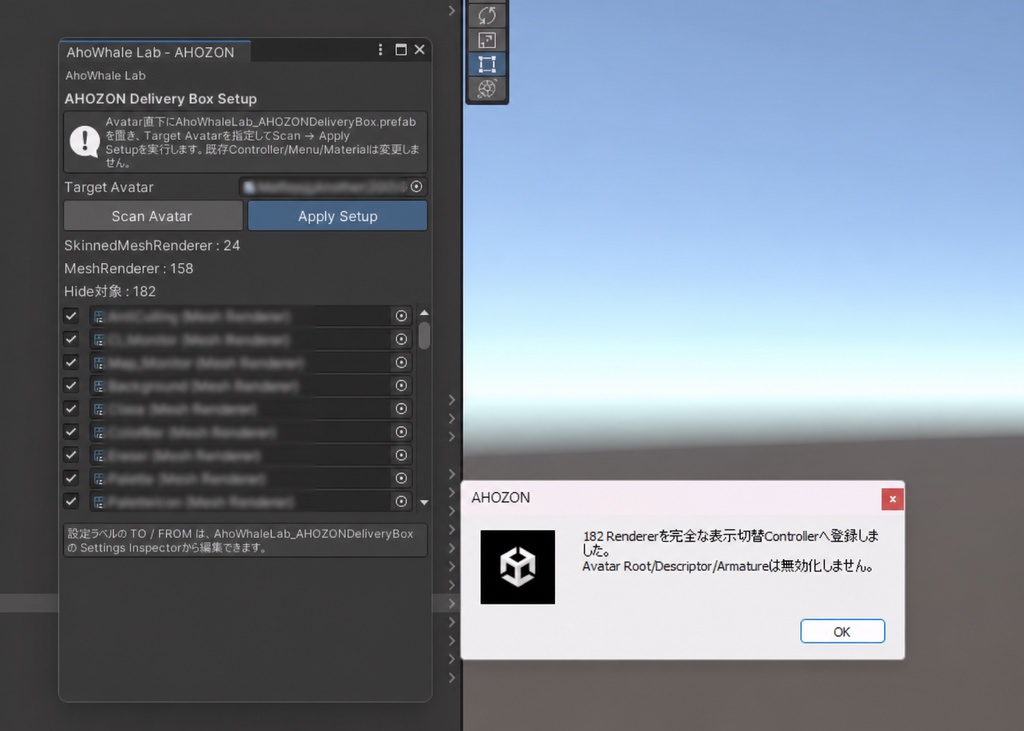Open object picker on the Background row

point(402,385)
